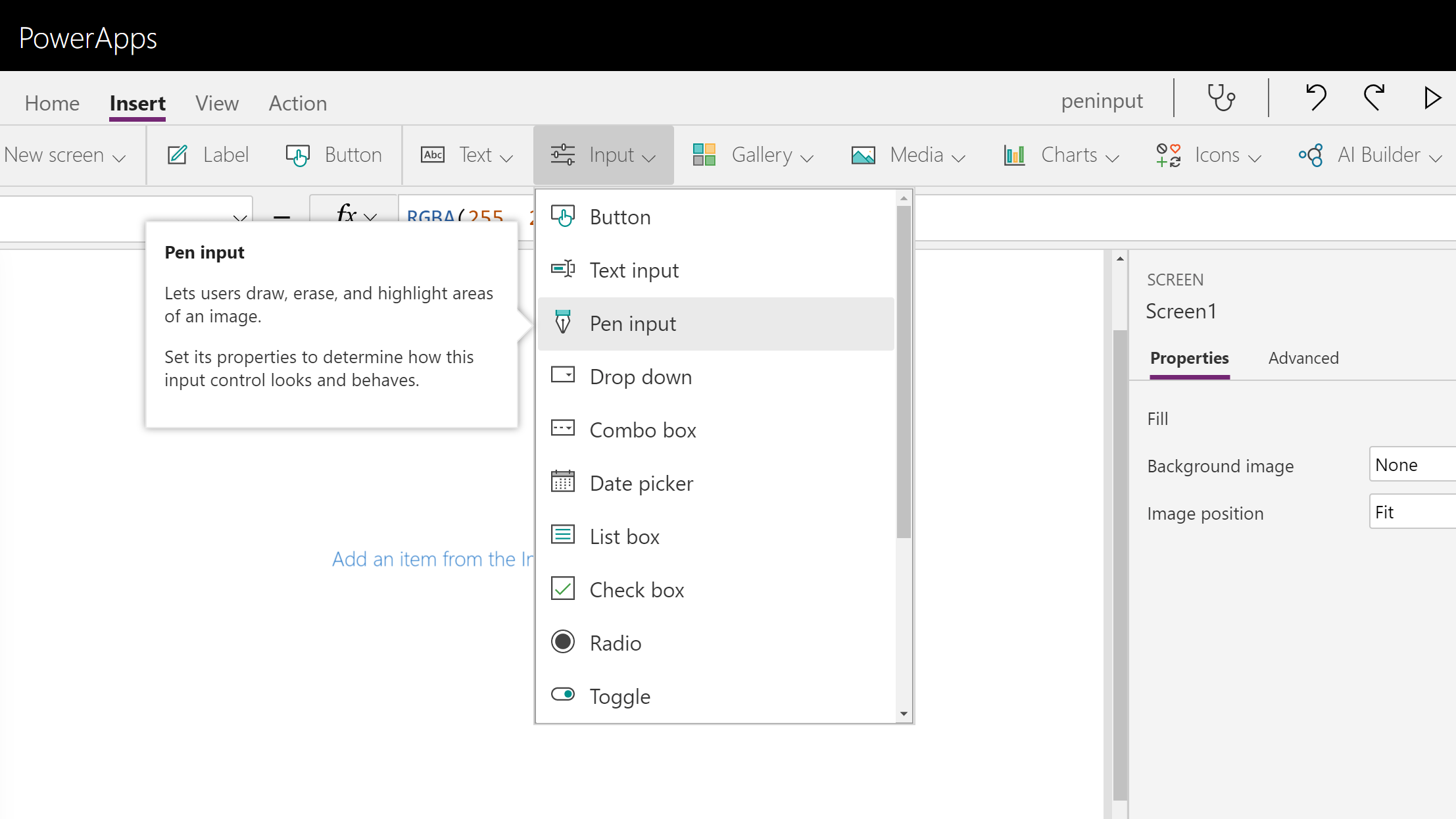Insert a Button from the ribbon
The height and width of the screenshot is (819, 1456).
pyautogui.click(x=333, y=155)
